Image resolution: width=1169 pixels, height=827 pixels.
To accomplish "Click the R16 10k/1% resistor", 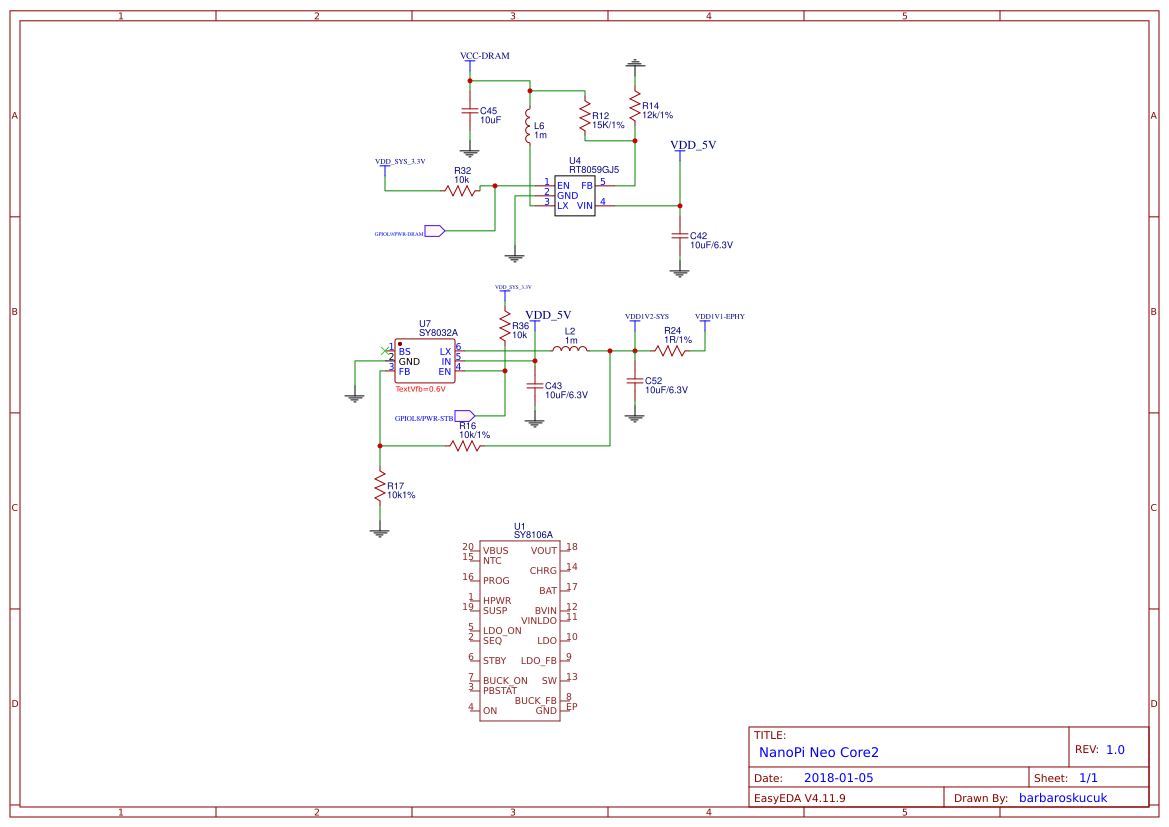I will [466, 445].
